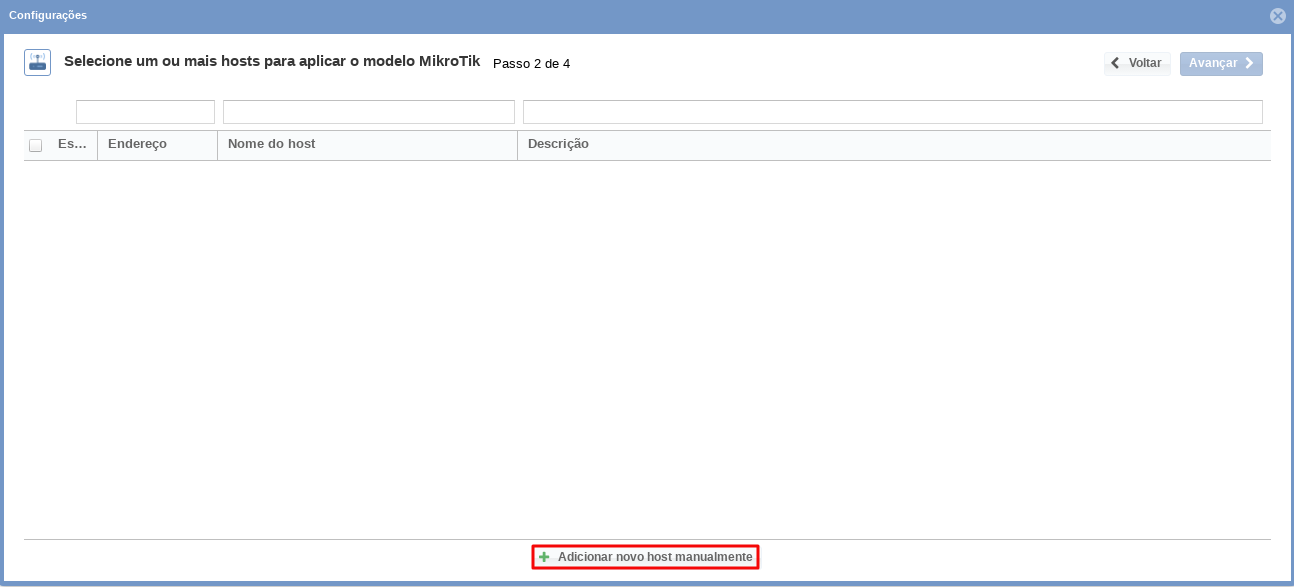
Task: Focus the Nome do host filter field
Action: tap(368, 112)
